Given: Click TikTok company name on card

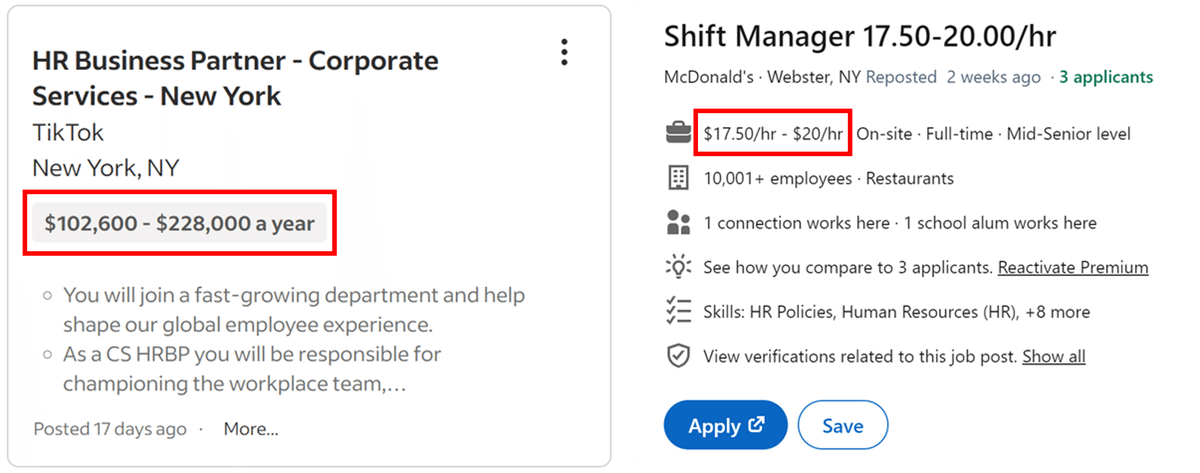Looking at the screenshot, I should click(68, 132).
